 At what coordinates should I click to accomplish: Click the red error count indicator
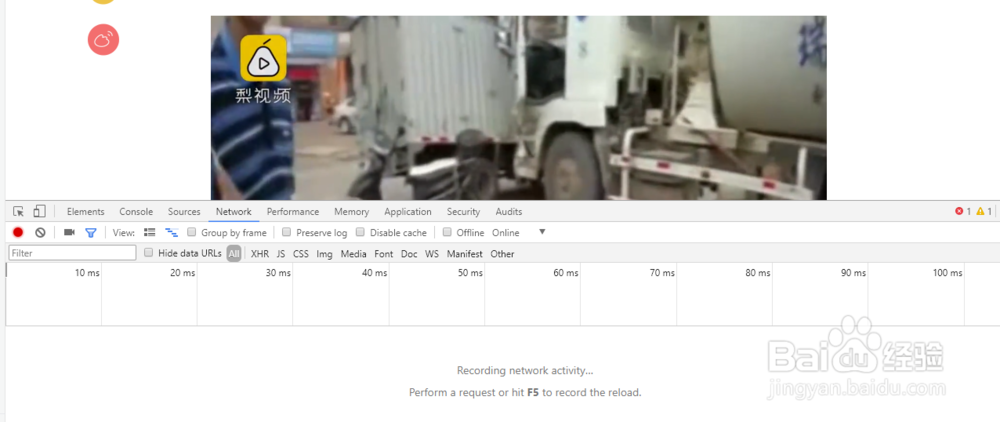click(963, 212)
